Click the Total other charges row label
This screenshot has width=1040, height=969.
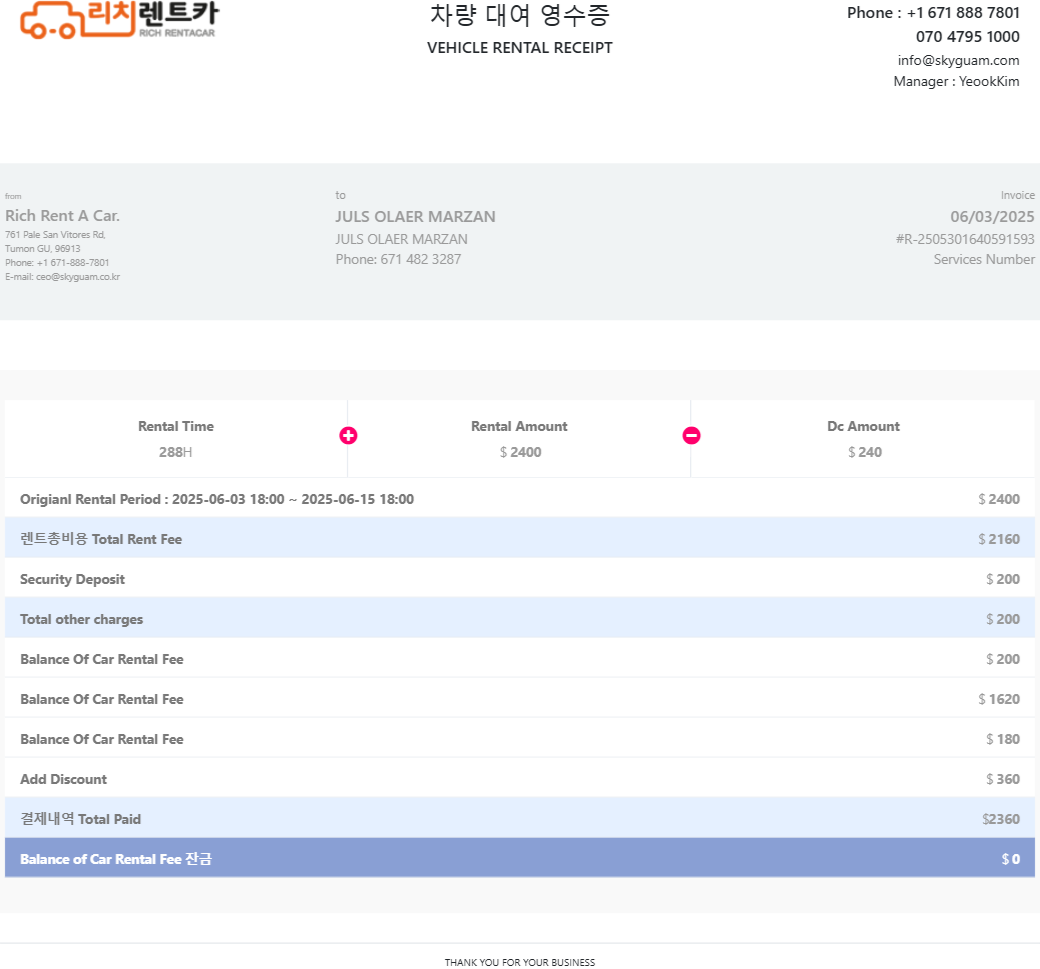[82, 619]
